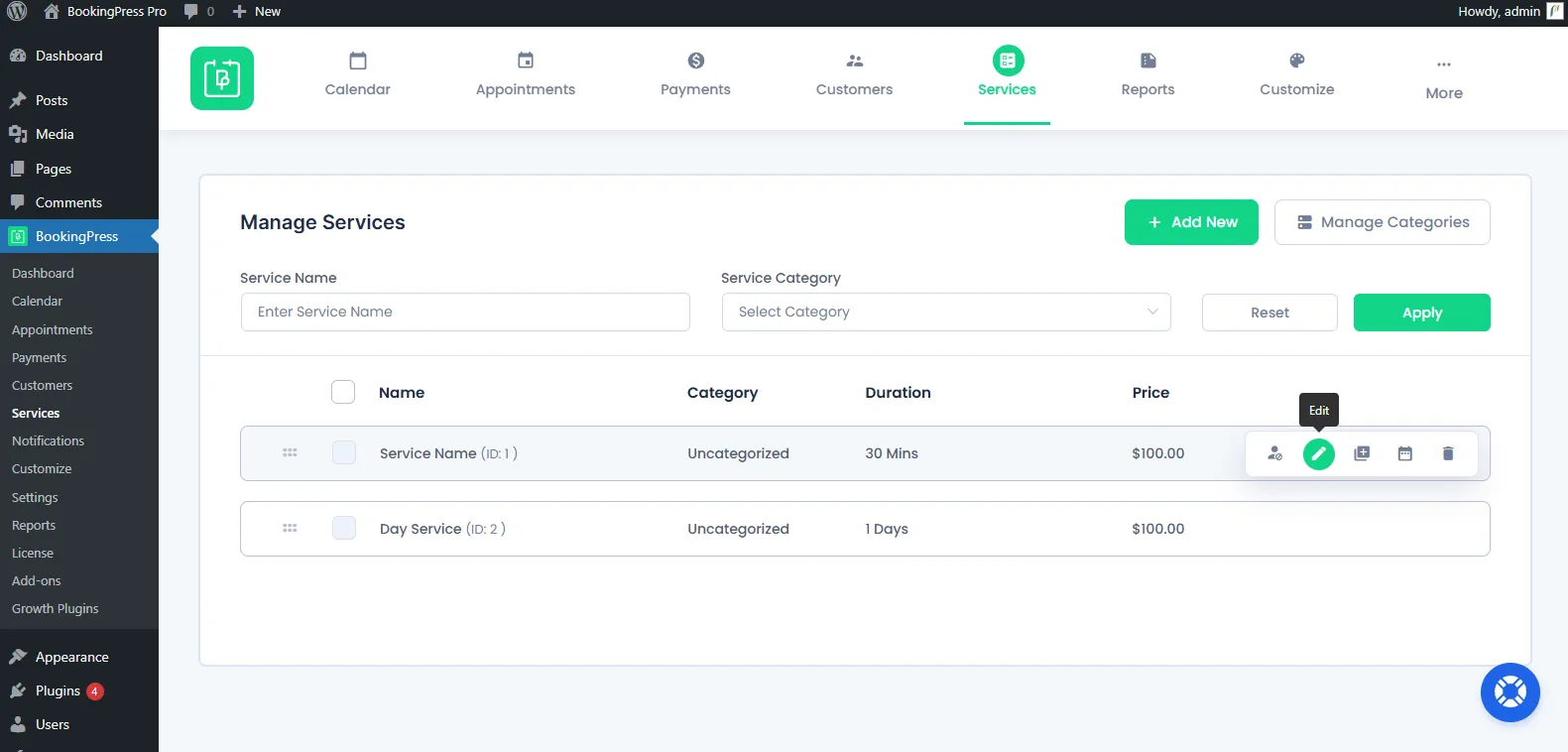The height and width of the screenshot is (752, 1568).
Task: Click the drag handle of Service Name row
Action: 290,452
